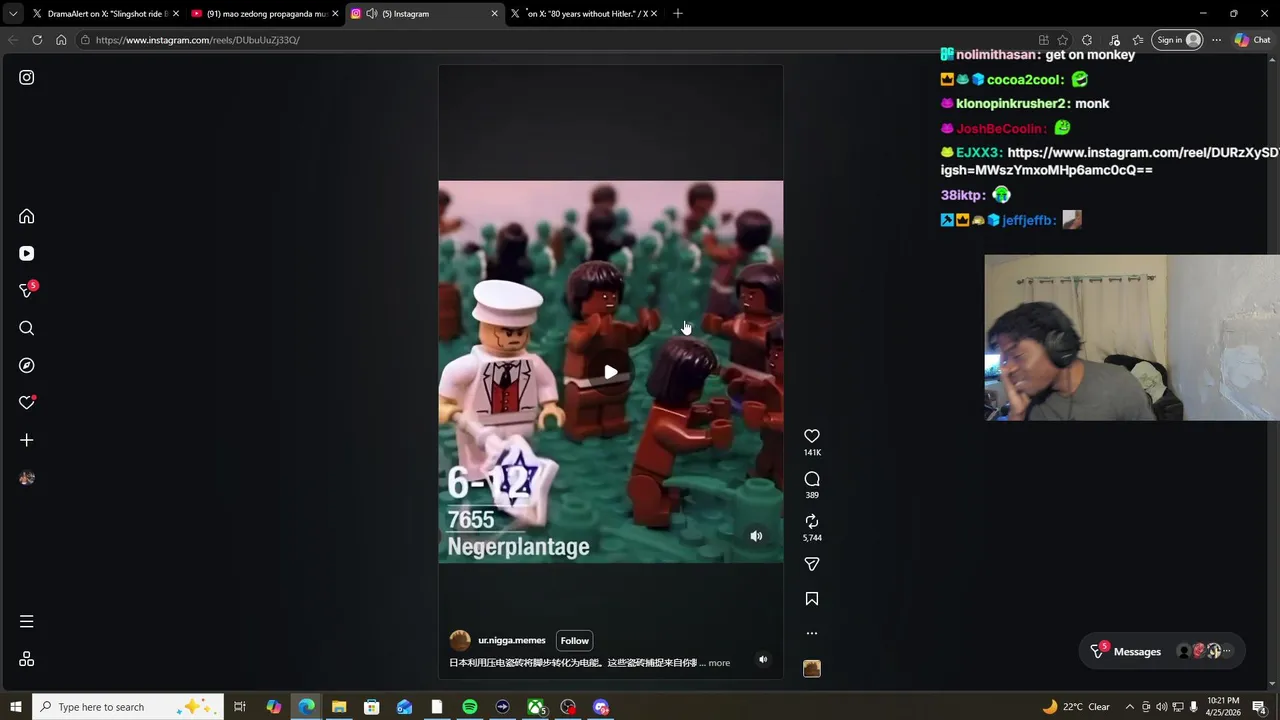Open a new browser tab

(678, 13)
